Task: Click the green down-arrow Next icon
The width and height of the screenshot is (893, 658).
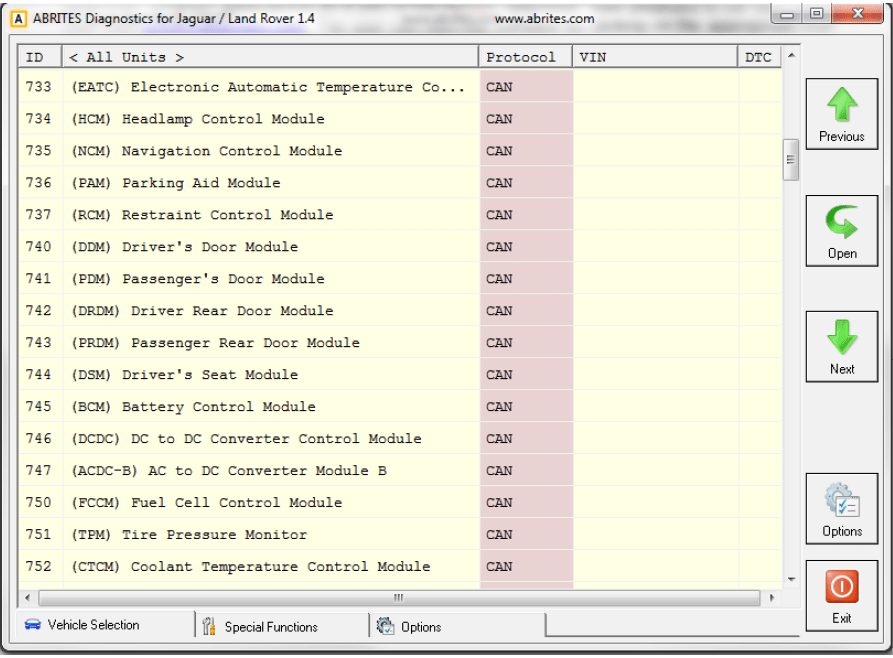Action: (x=842, y=338)
